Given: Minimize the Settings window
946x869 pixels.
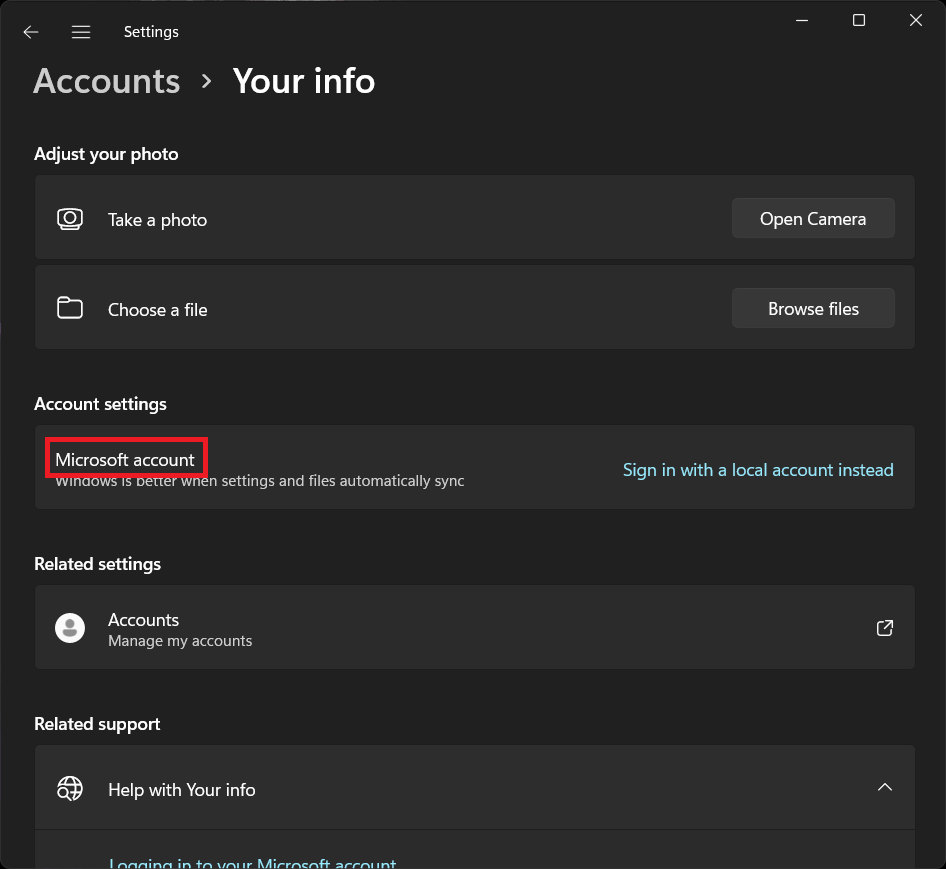Looking at the screenshot, I should pos(802,21).
